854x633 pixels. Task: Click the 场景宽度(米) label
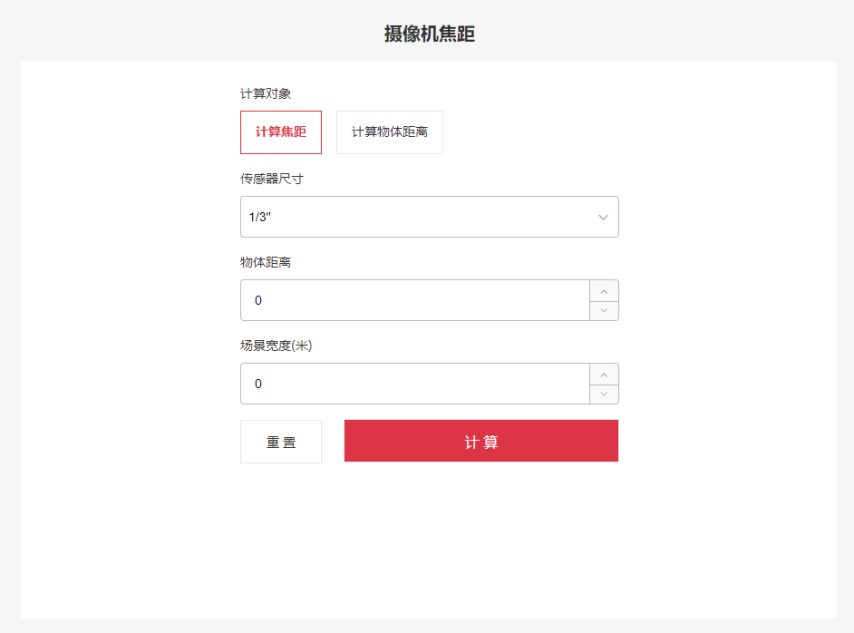tap(277, 346)
